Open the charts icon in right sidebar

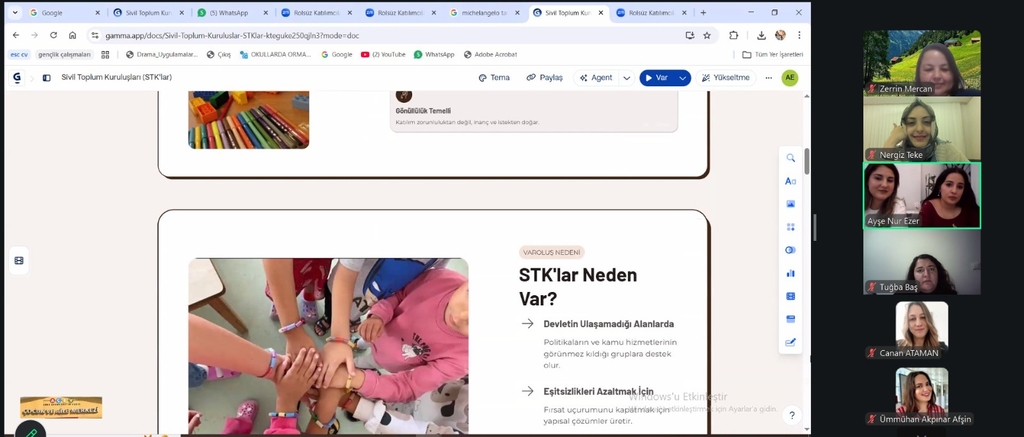coord(790,273)
